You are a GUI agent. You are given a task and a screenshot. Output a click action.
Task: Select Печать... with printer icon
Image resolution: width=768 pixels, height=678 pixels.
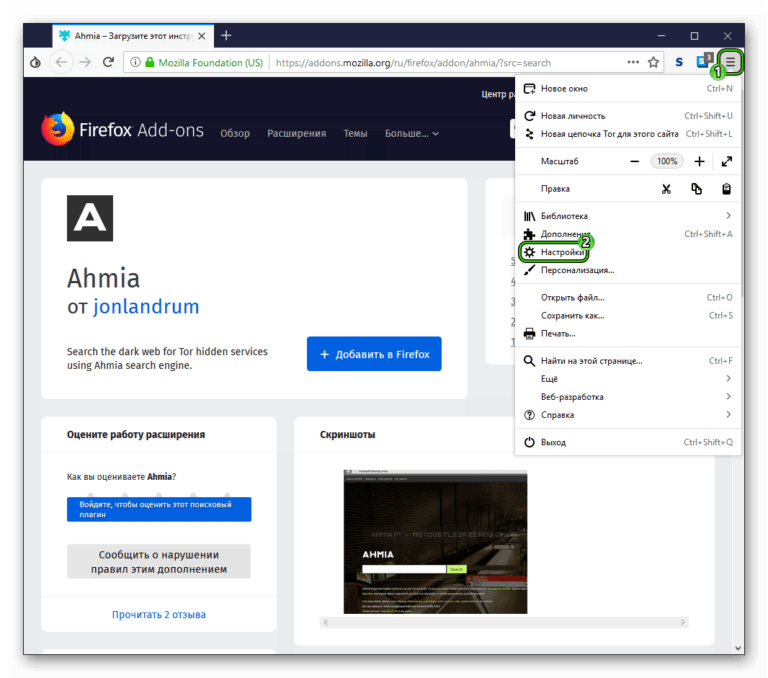point(628,334)
